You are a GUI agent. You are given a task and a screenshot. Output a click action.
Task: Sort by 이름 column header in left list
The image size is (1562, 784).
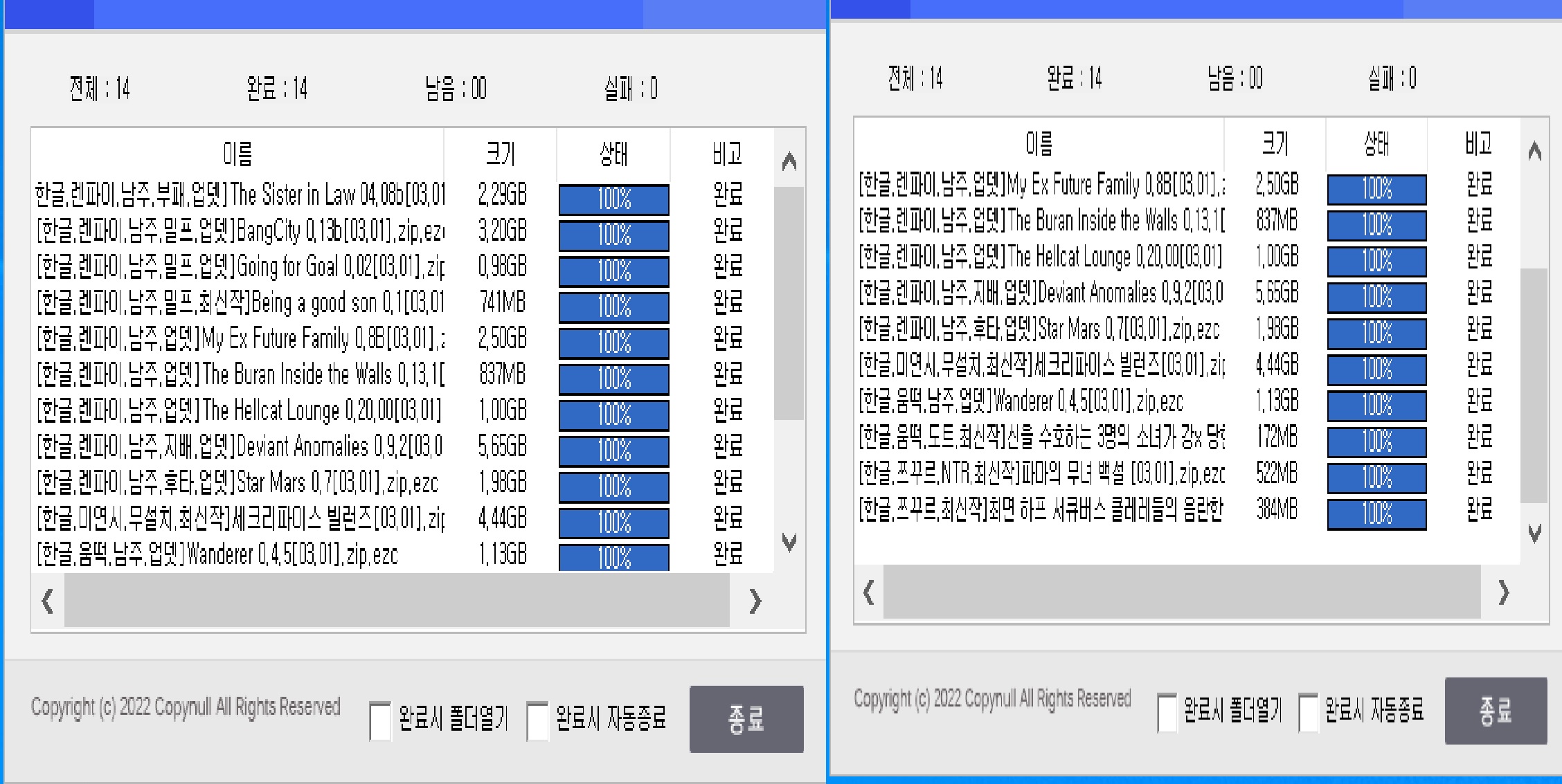coord(237,153)
